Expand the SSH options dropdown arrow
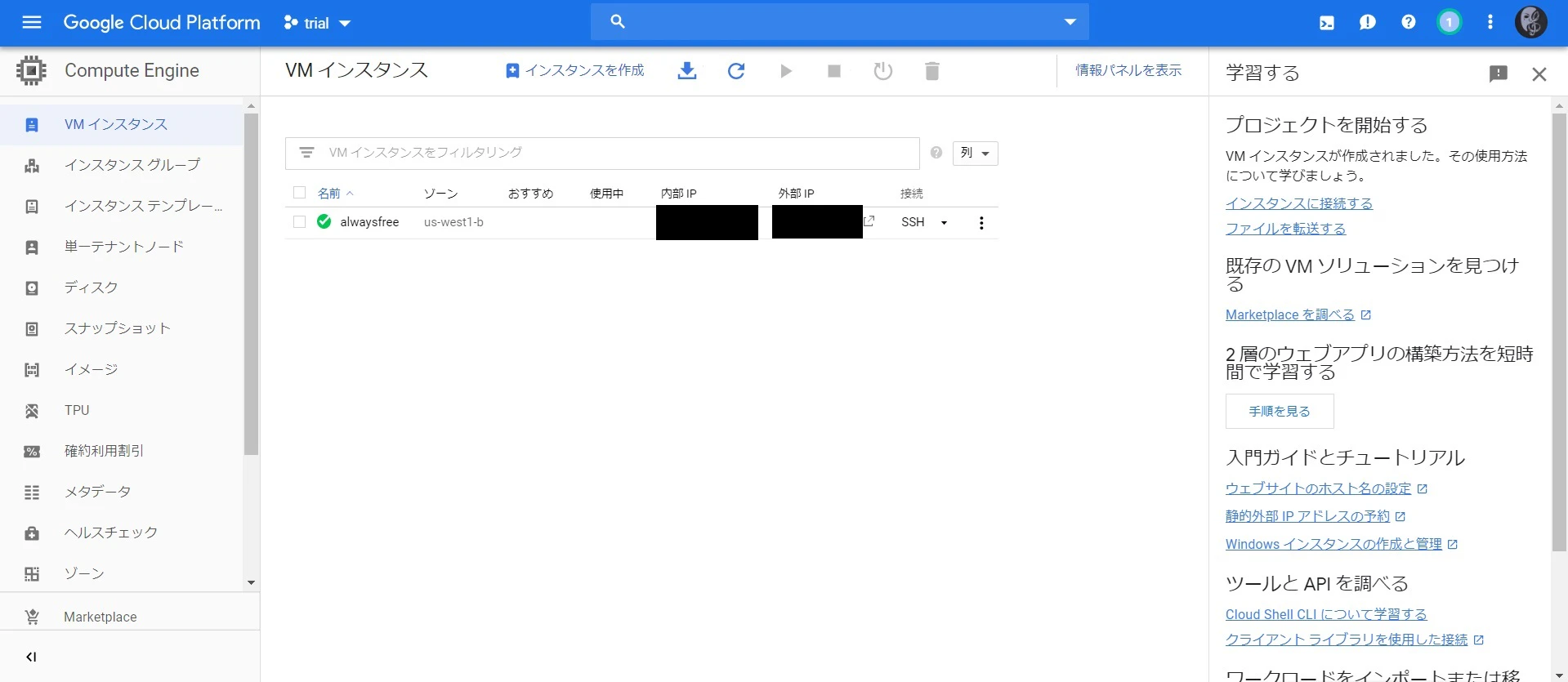Image resolution: width=1568 pixels, height=682 pixels. tap(944, 222)
